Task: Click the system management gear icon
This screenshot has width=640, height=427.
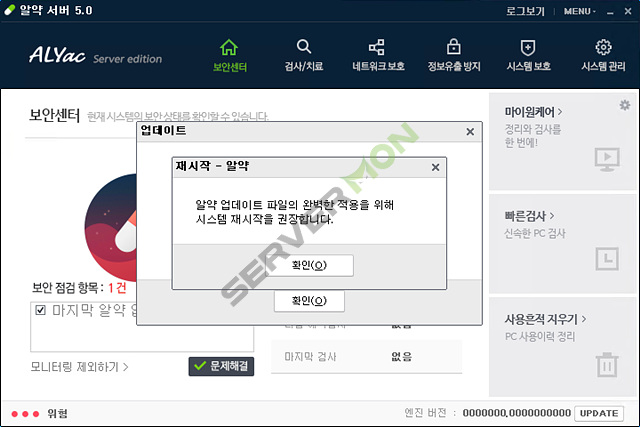Action: (603, 47)
